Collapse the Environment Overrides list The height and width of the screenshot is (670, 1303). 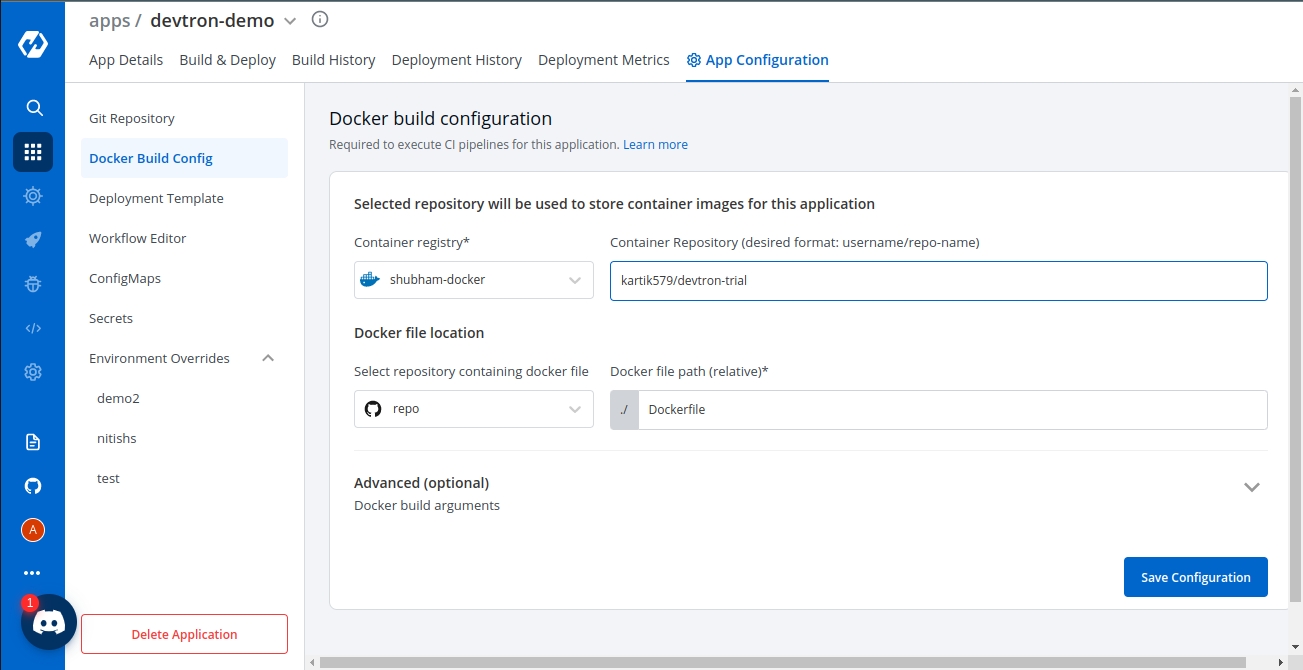tap(268, 358)
